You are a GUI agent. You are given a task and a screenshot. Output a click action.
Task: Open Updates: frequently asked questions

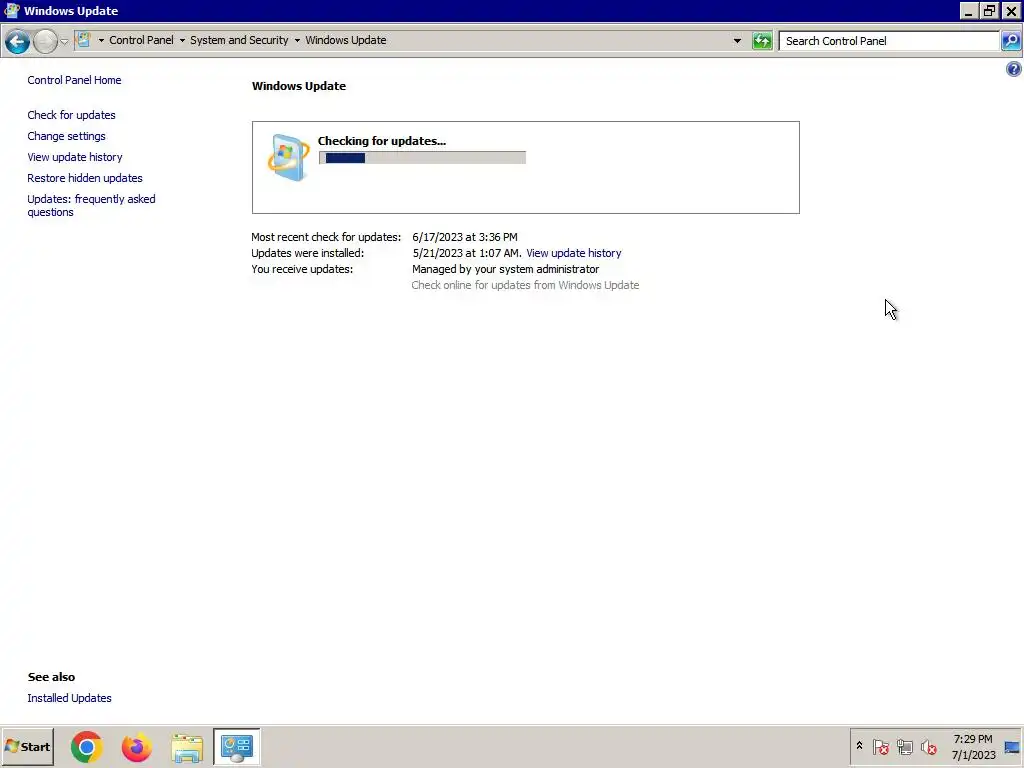click(91, 206)
